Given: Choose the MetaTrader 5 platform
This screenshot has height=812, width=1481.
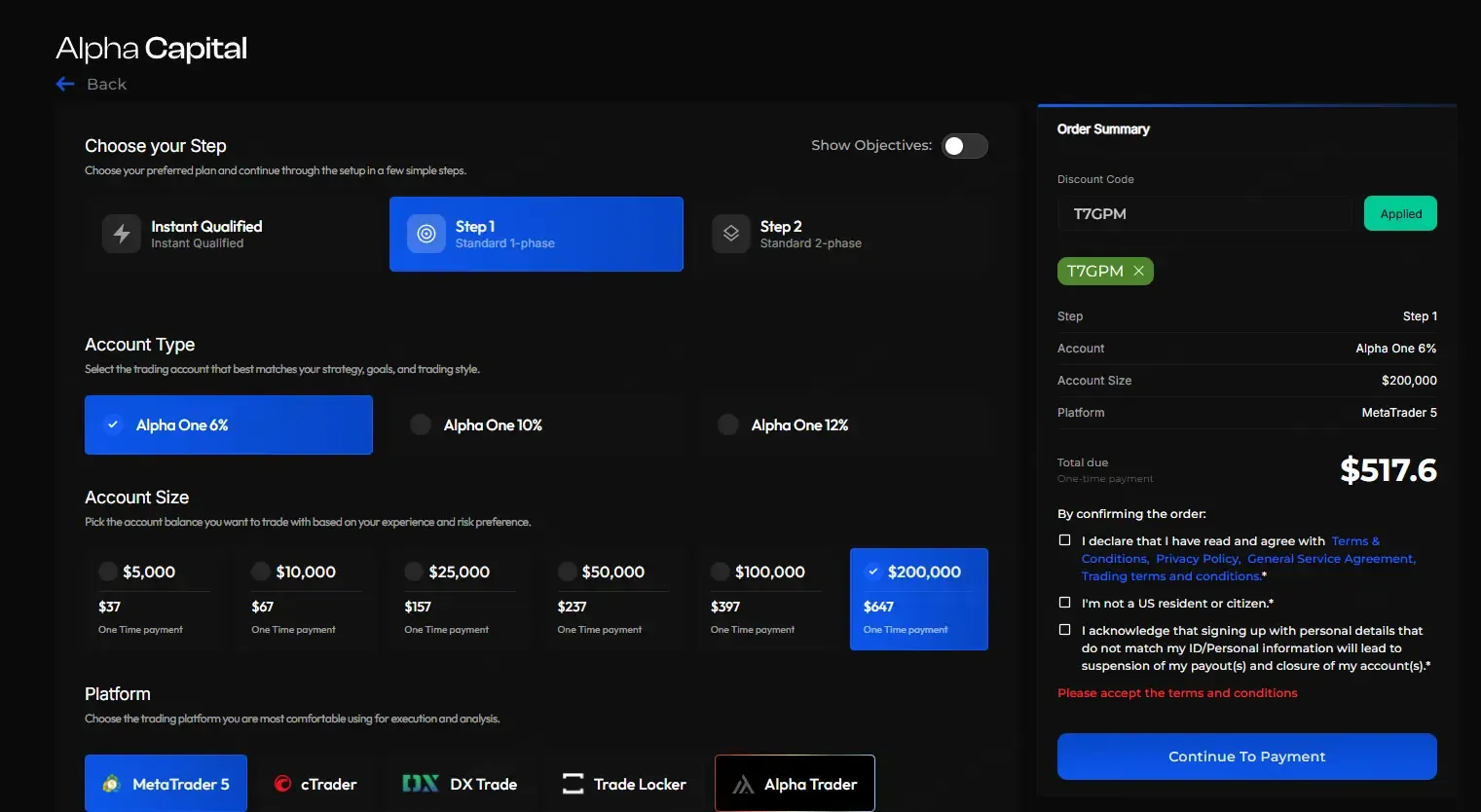Looking at the screenshot, I should pos(166,784).
